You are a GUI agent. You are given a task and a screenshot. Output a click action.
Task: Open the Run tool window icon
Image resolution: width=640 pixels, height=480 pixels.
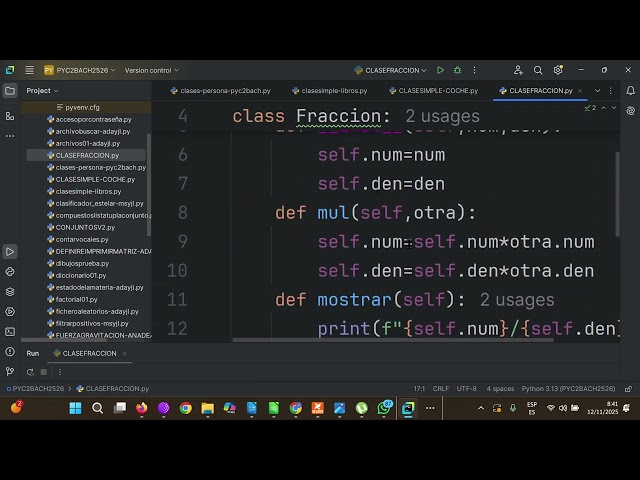click(10, 251)
